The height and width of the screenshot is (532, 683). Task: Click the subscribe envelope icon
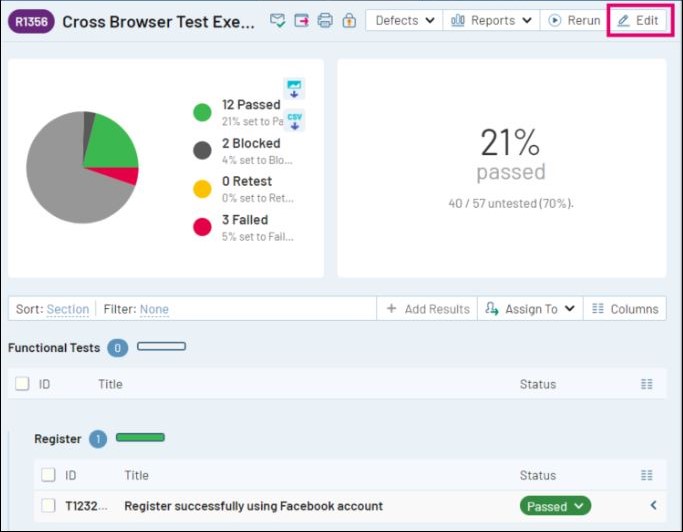278,20
